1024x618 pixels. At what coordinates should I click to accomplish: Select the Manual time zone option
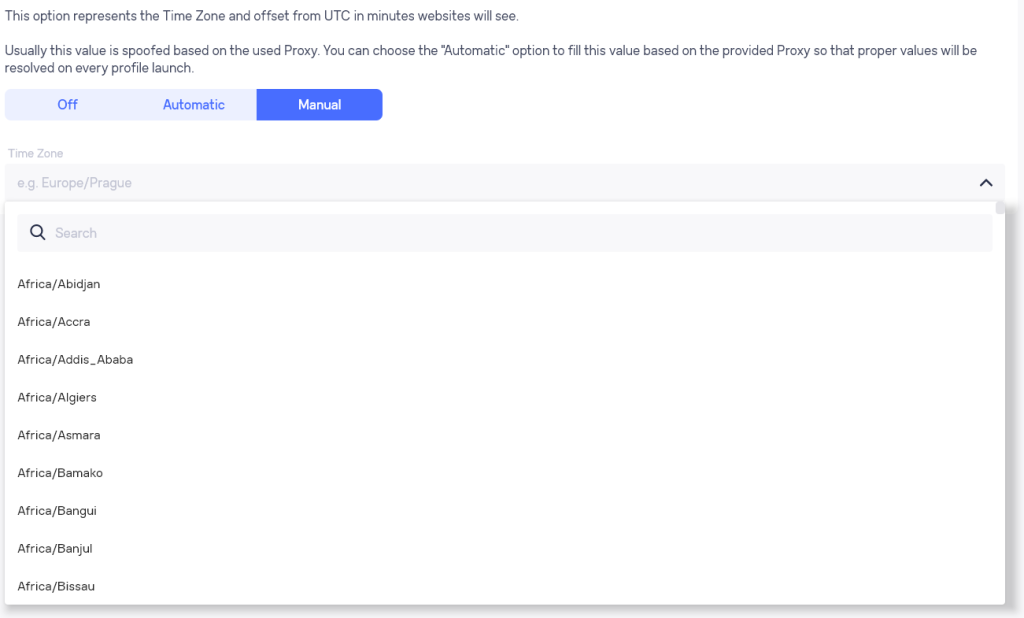pos(319,105)
